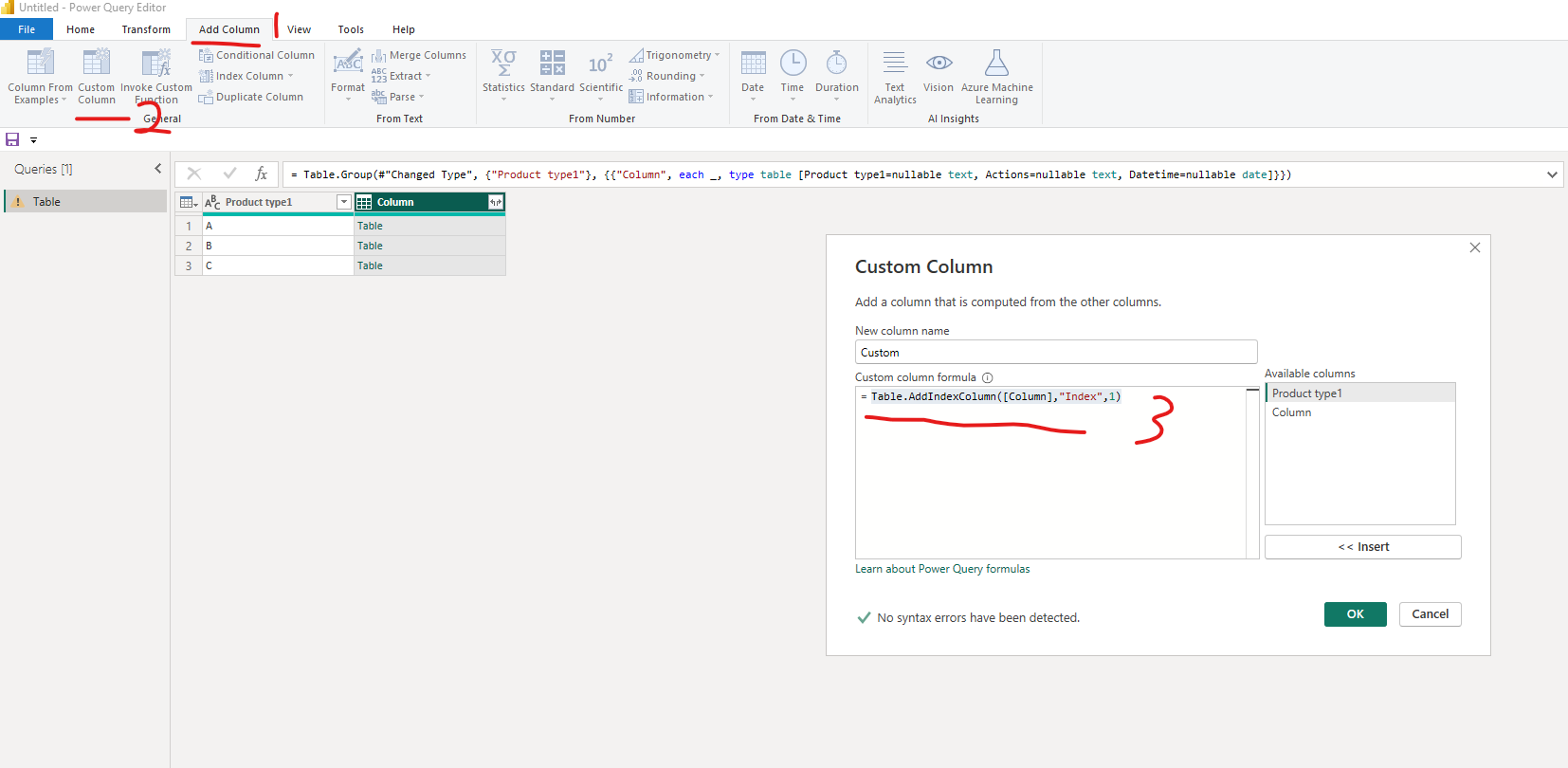Click Azure Machine Learning flask icon
Viewport: 1568px width, 768px height.
pyautogui.click(x=996, y=63)
